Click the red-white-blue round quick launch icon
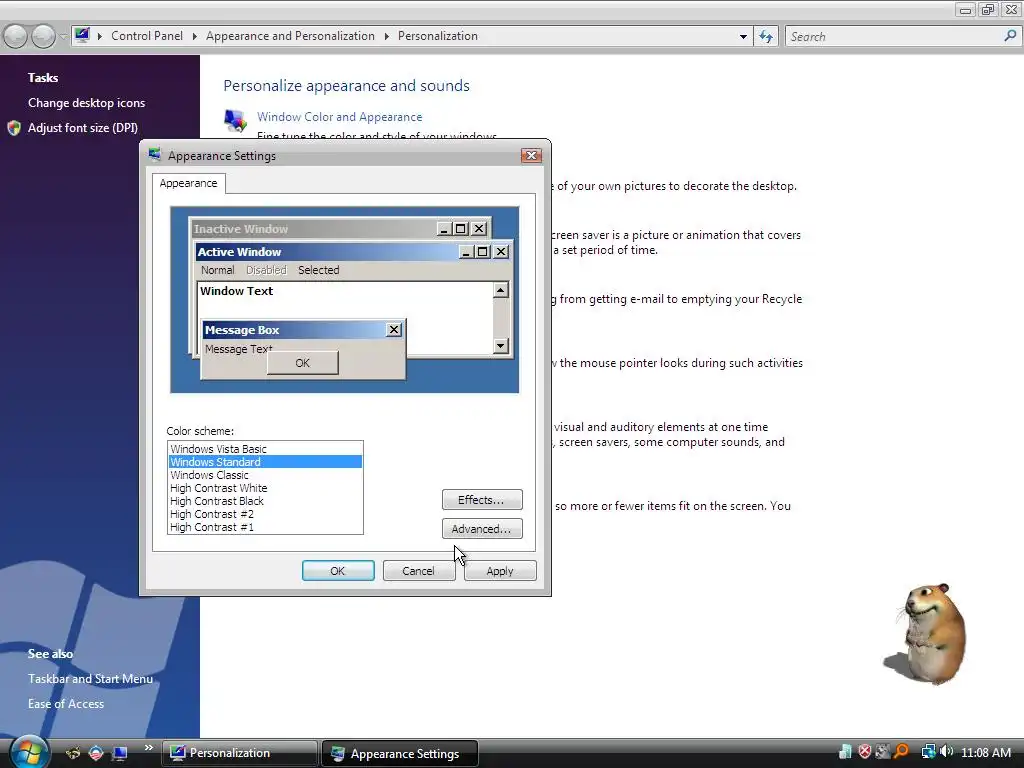This screenshot has height=768, width=1024. pyautogui.click(x=96, y=753)
